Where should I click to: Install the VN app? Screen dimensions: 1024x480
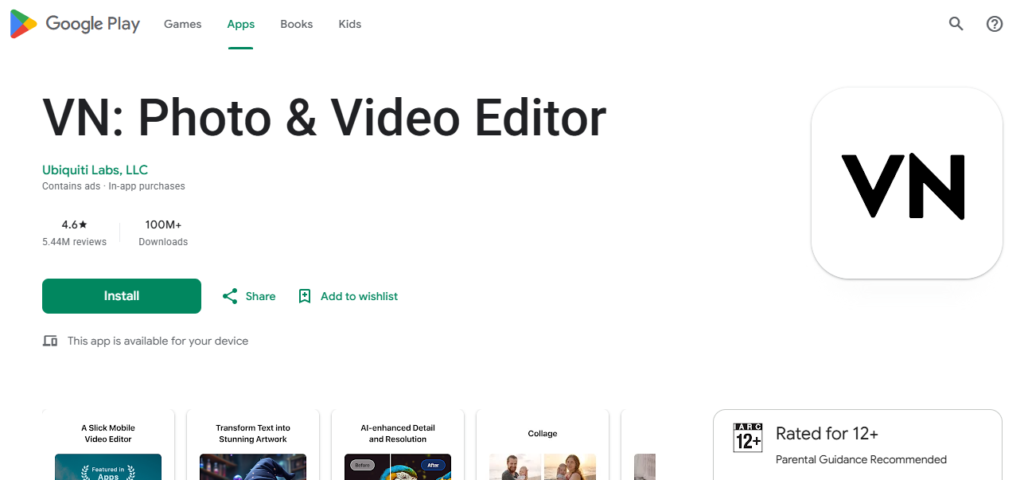pyautogui.click(x=121, y=296)
